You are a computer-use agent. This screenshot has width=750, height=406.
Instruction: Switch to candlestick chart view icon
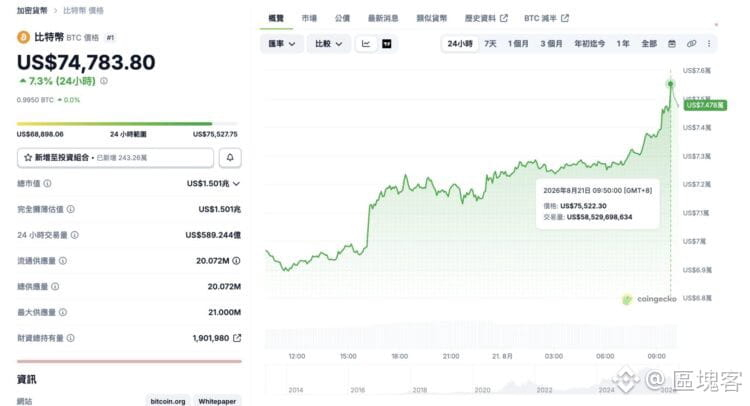coord(386,44)
